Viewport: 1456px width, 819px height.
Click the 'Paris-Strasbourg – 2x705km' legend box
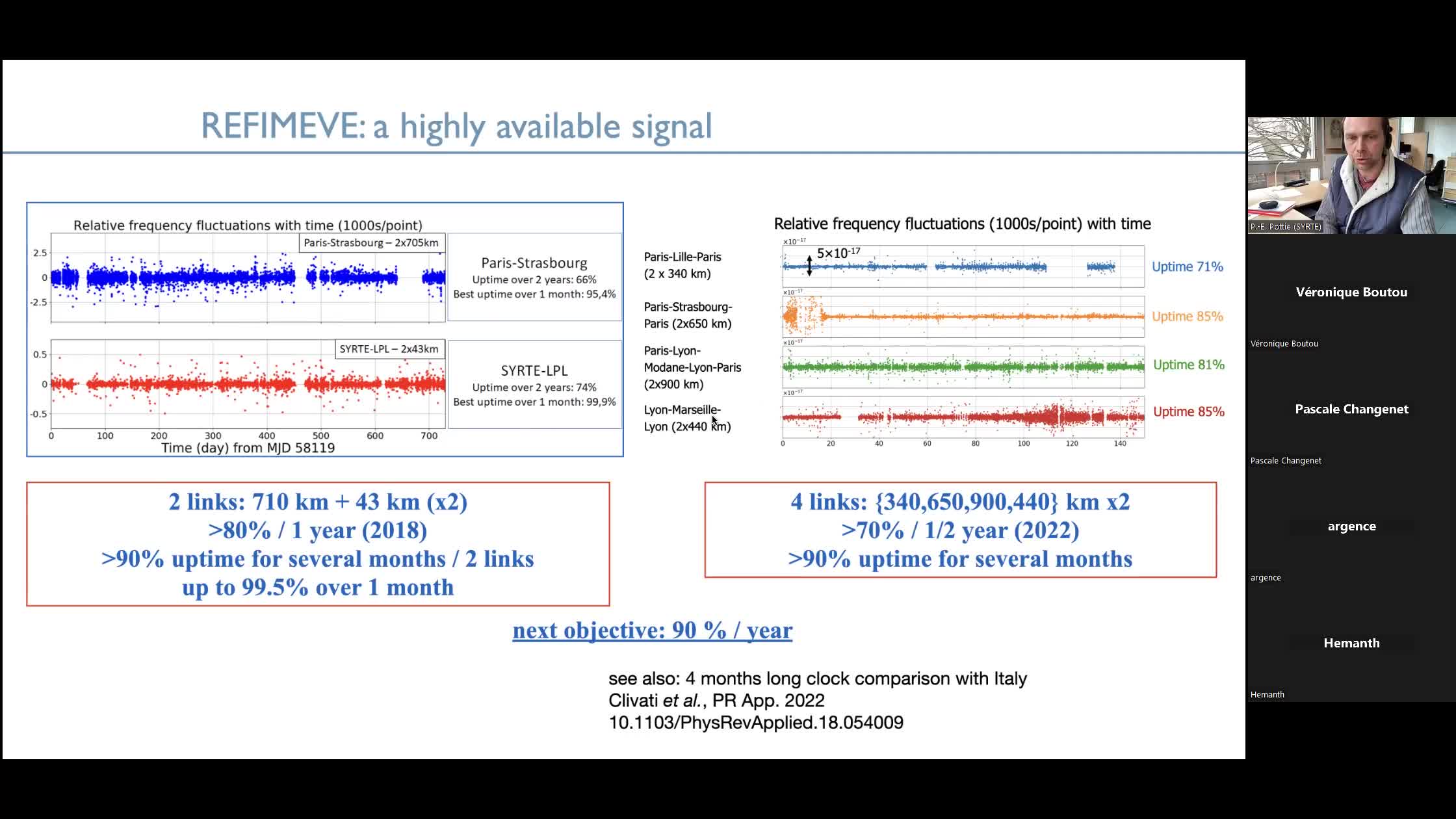pos(371,243)
